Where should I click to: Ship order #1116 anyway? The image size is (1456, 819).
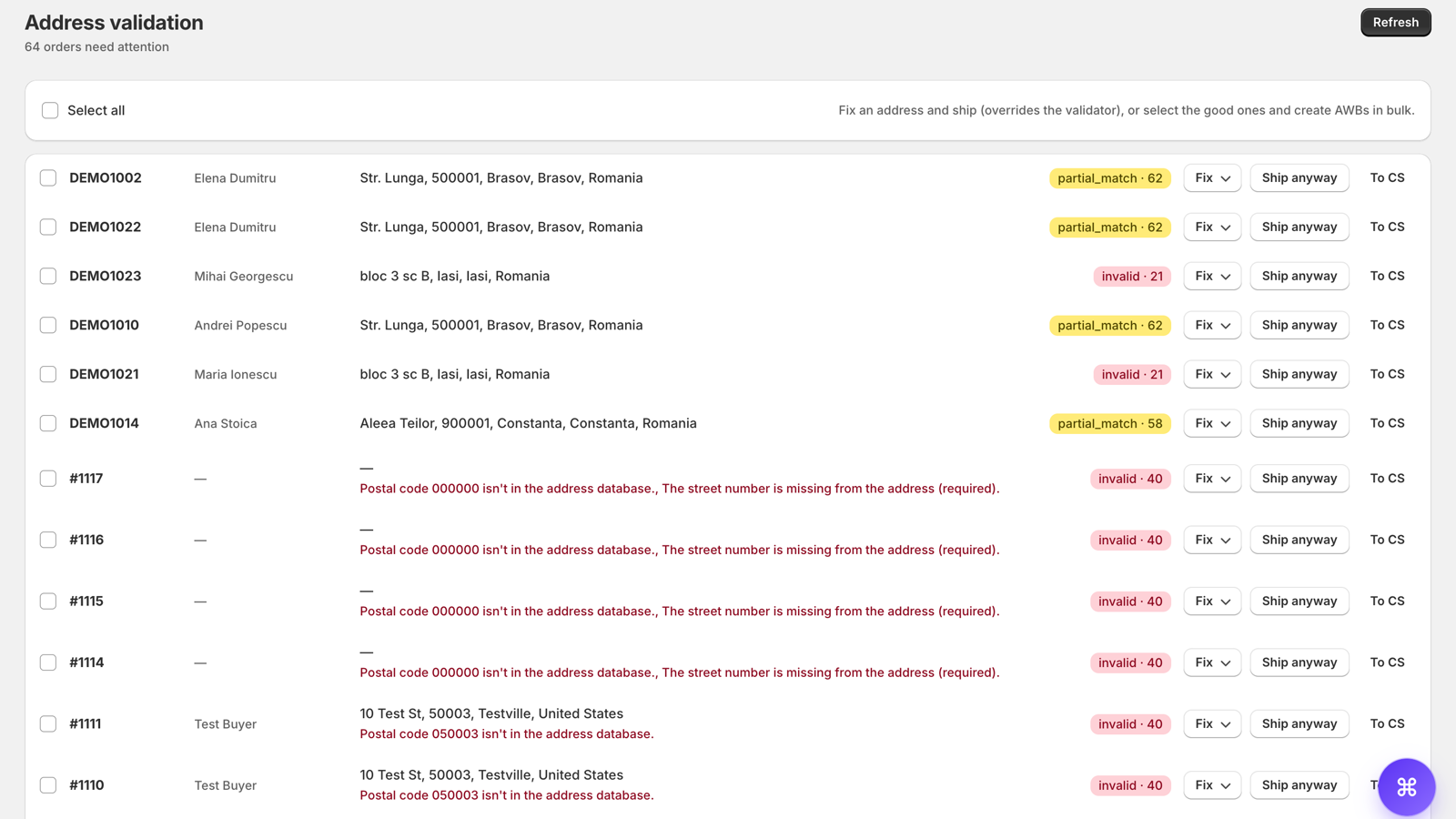tap(1299, 541)
